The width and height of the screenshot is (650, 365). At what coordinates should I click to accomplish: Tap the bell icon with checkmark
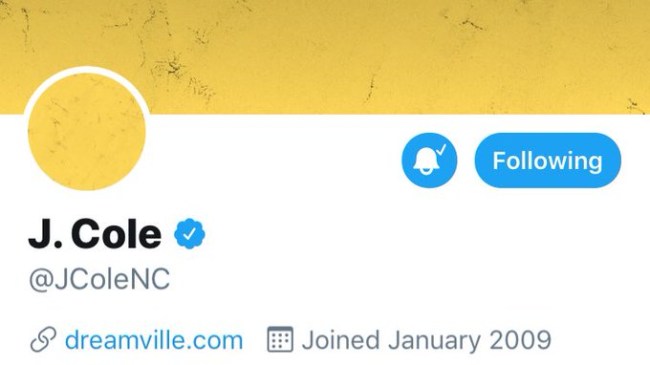[429, 160]
